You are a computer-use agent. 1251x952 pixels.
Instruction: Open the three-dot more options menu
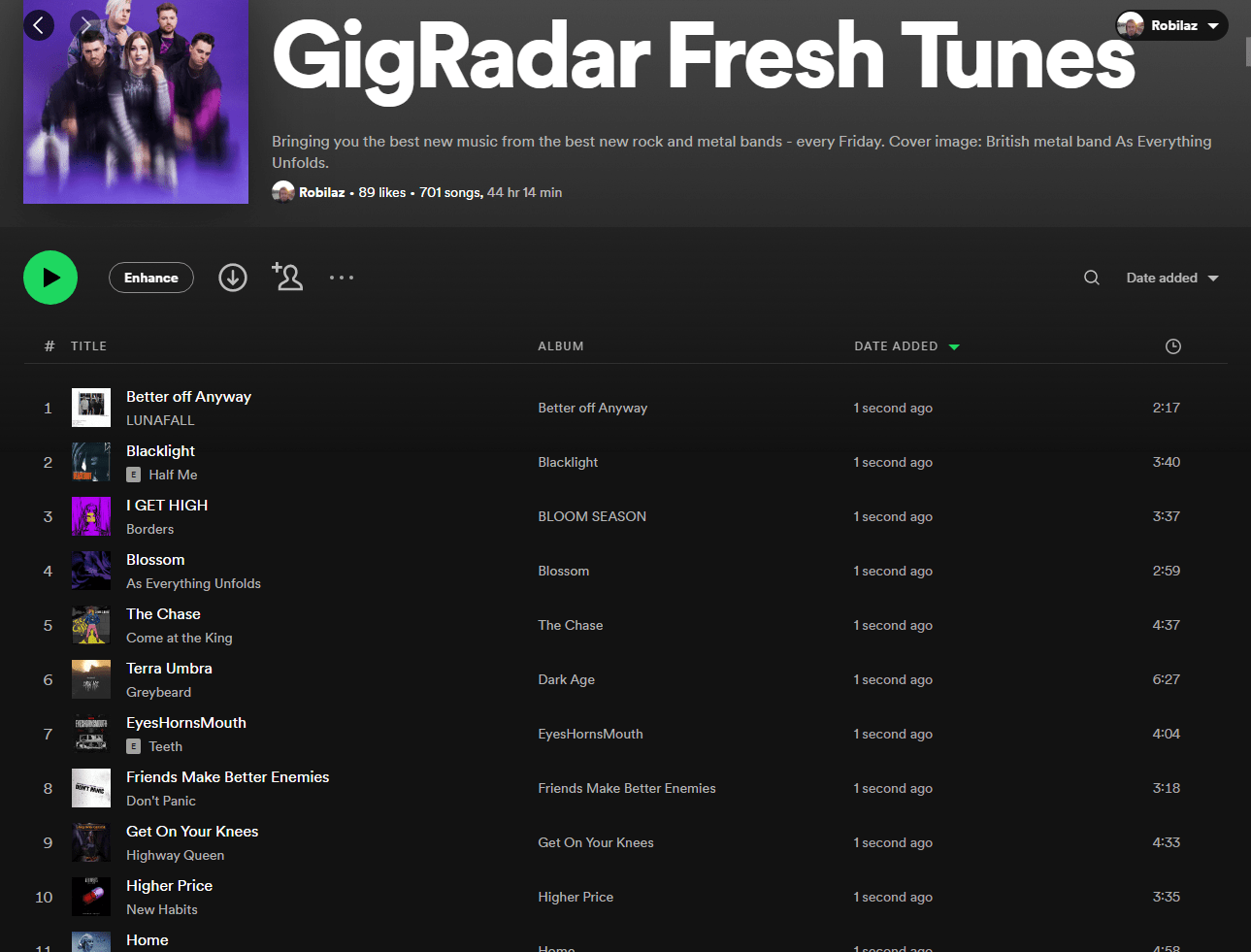342,278
